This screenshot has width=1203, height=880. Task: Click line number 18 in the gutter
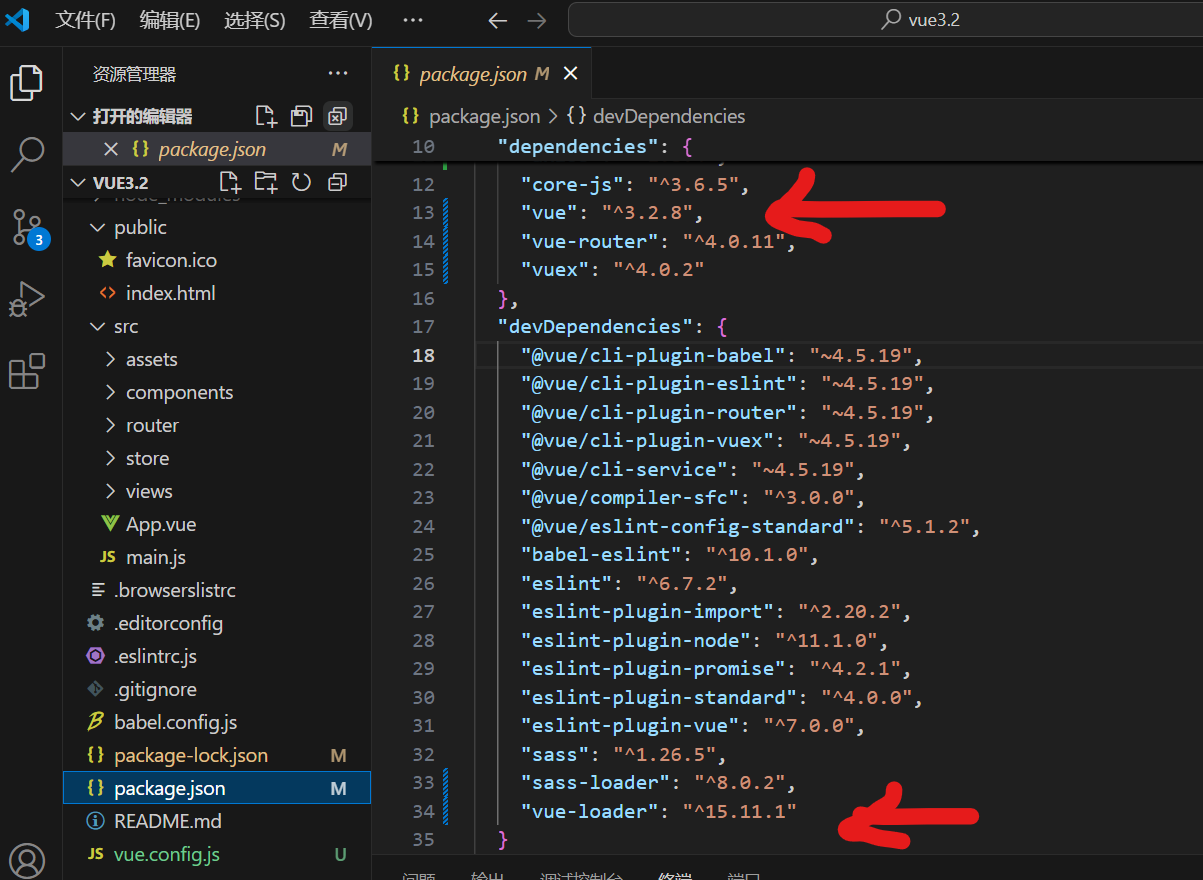(x=423, y=355)
